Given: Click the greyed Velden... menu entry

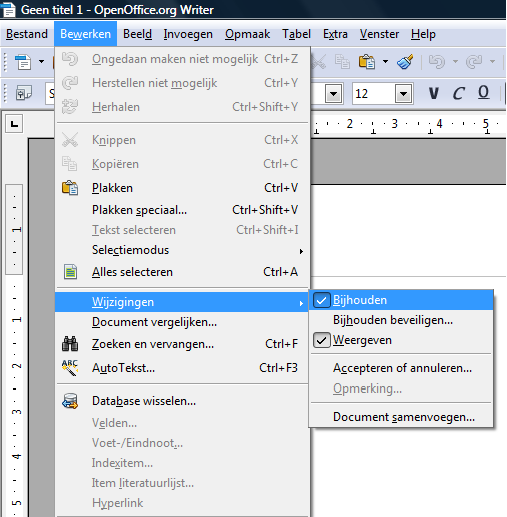Looking at the screenshot, I should pos(182,423).
